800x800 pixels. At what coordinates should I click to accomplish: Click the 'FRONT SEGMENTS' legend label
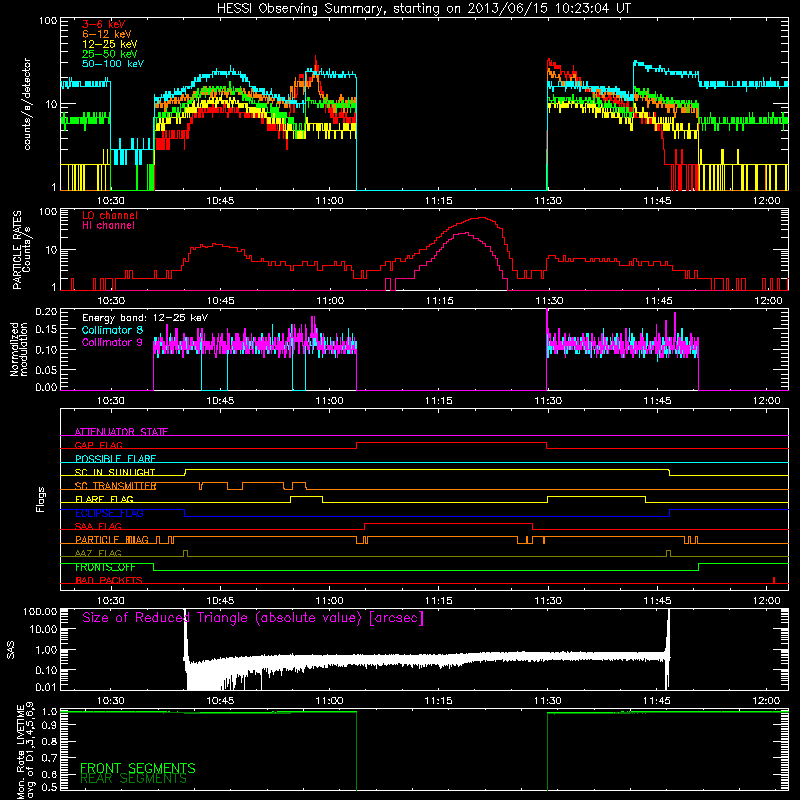point(138,768)
